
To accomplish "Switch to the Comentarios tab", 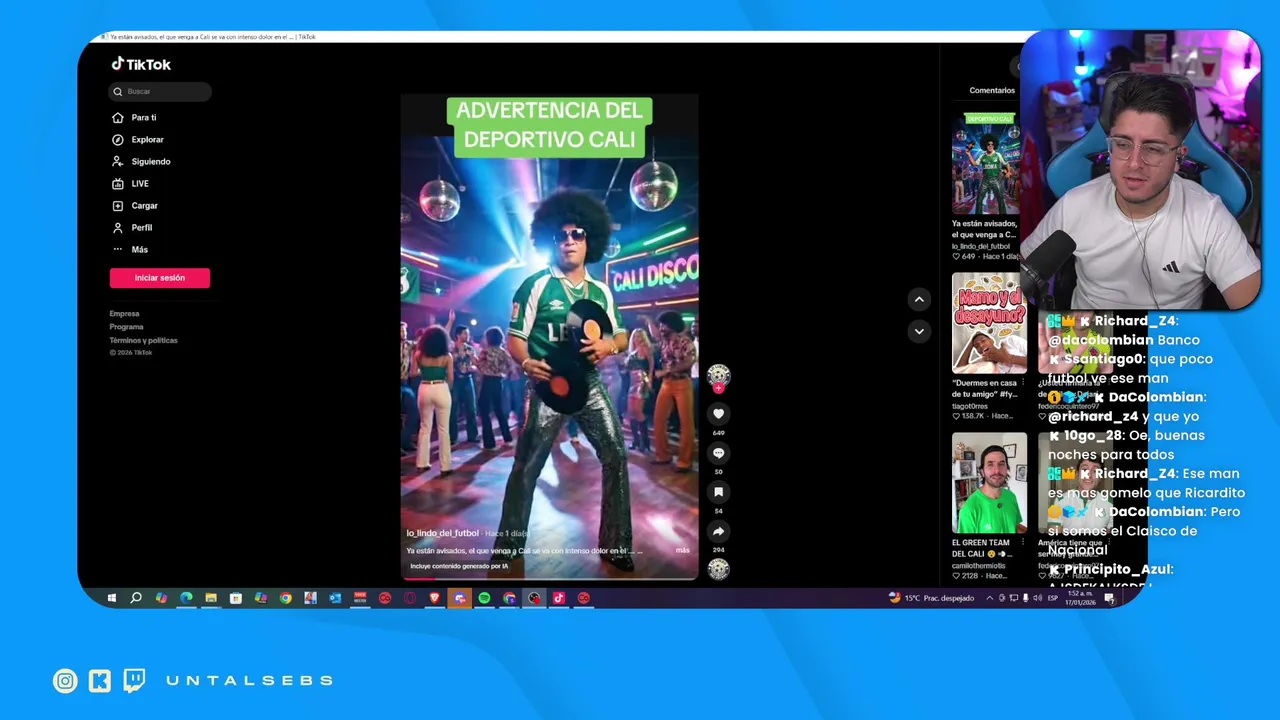I will pyautogui.click(x=992, y=90).
